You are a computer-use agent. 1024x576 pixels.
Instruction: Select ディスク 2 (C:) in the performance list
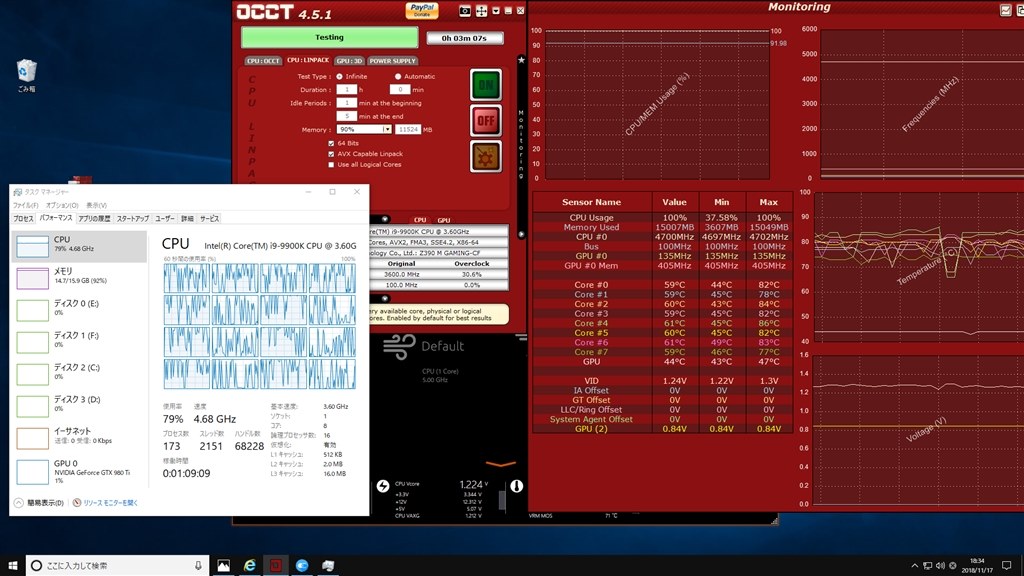[79, 373]
